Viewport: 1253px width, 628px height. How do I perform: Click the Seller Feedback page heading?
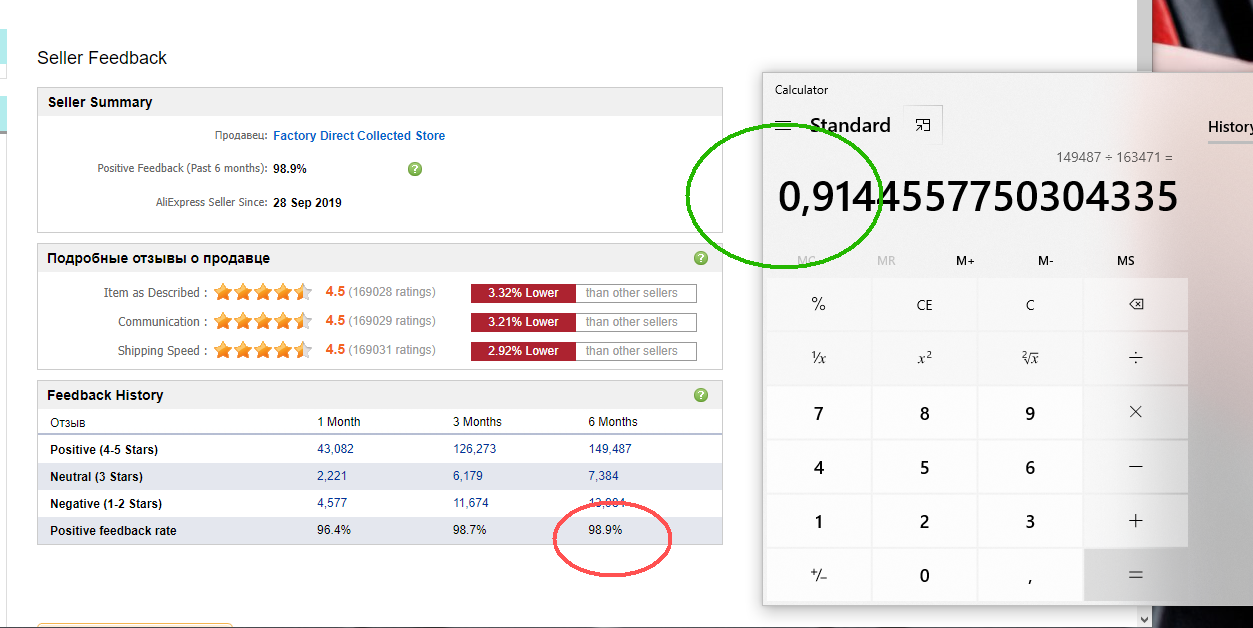tap(102, 58)
